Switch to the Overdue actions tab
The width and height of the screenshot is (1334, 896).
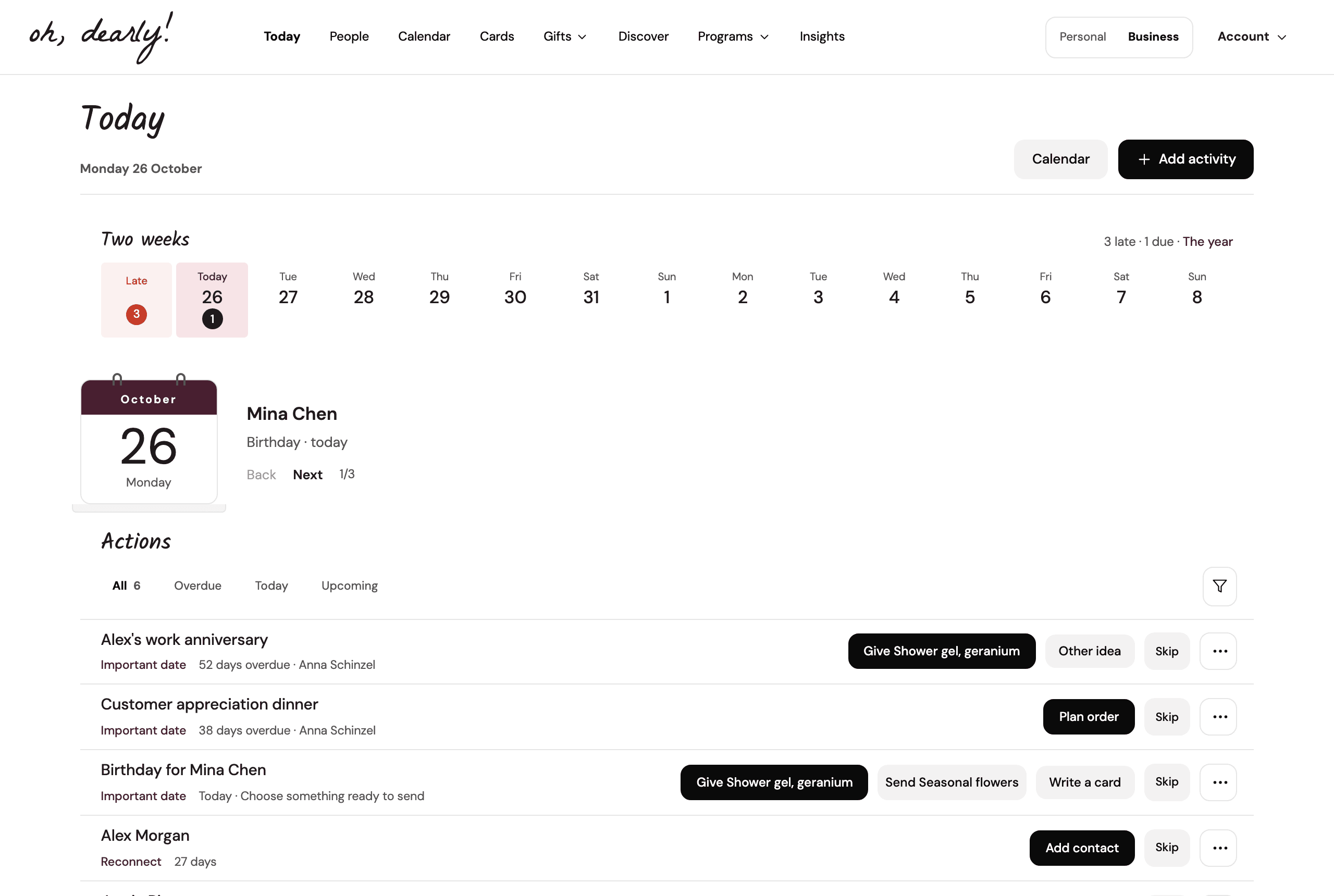click(197, 586)
